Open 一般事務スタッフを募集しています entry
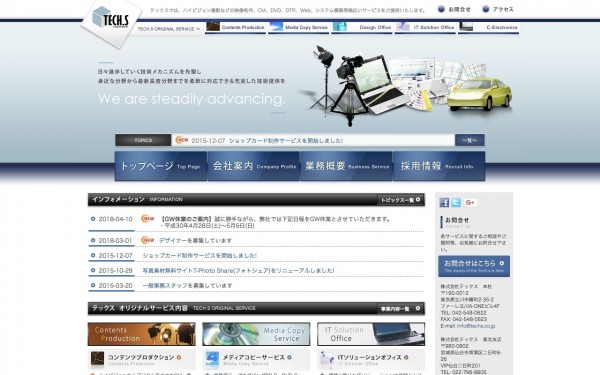600x375 pixels. pos(187,285)
